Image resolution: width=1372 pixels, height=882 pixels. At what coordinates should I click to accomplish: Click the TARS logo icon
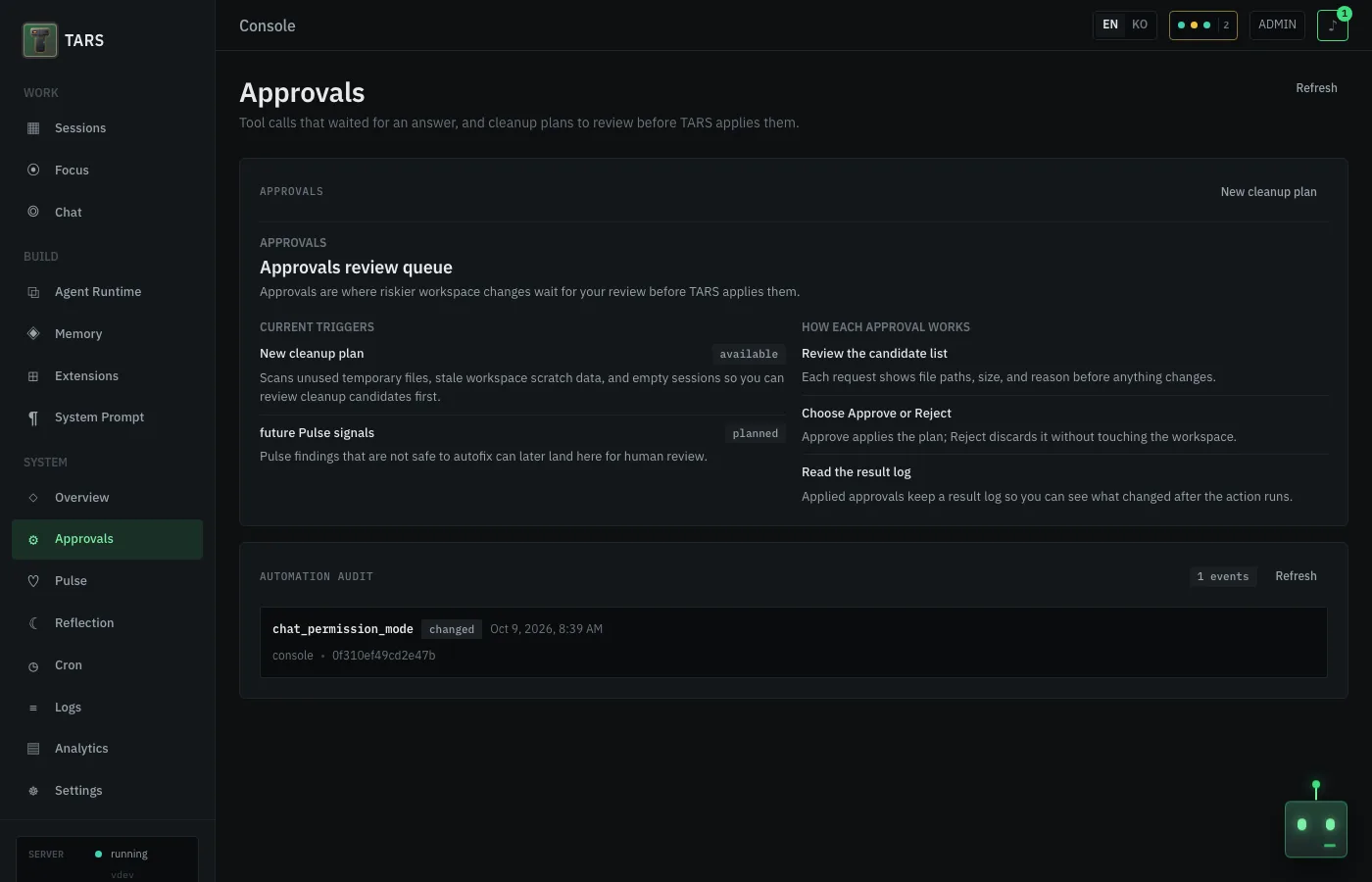(x=40, y=40)
